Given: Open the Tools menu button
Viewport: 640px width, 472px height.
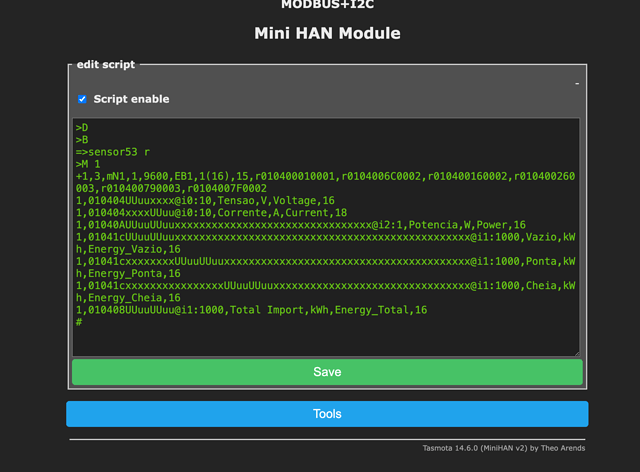Looking at the screenshot, I should (327, 414).
